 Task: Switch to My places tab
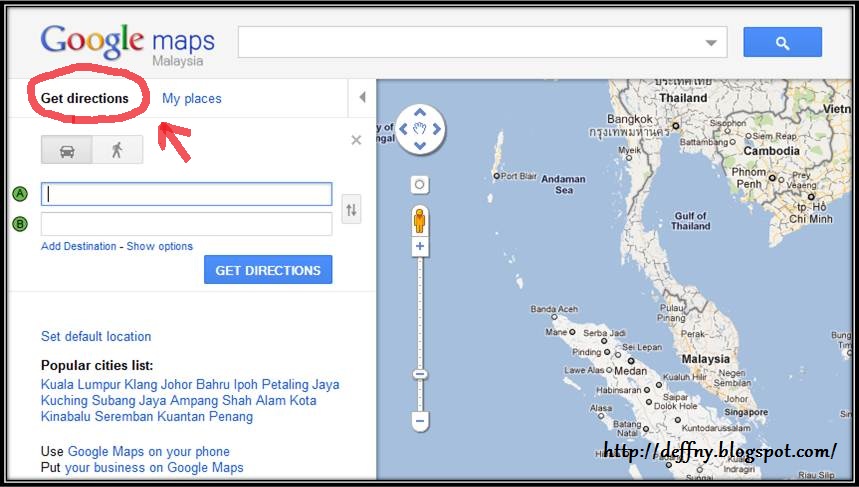[192, 99]
